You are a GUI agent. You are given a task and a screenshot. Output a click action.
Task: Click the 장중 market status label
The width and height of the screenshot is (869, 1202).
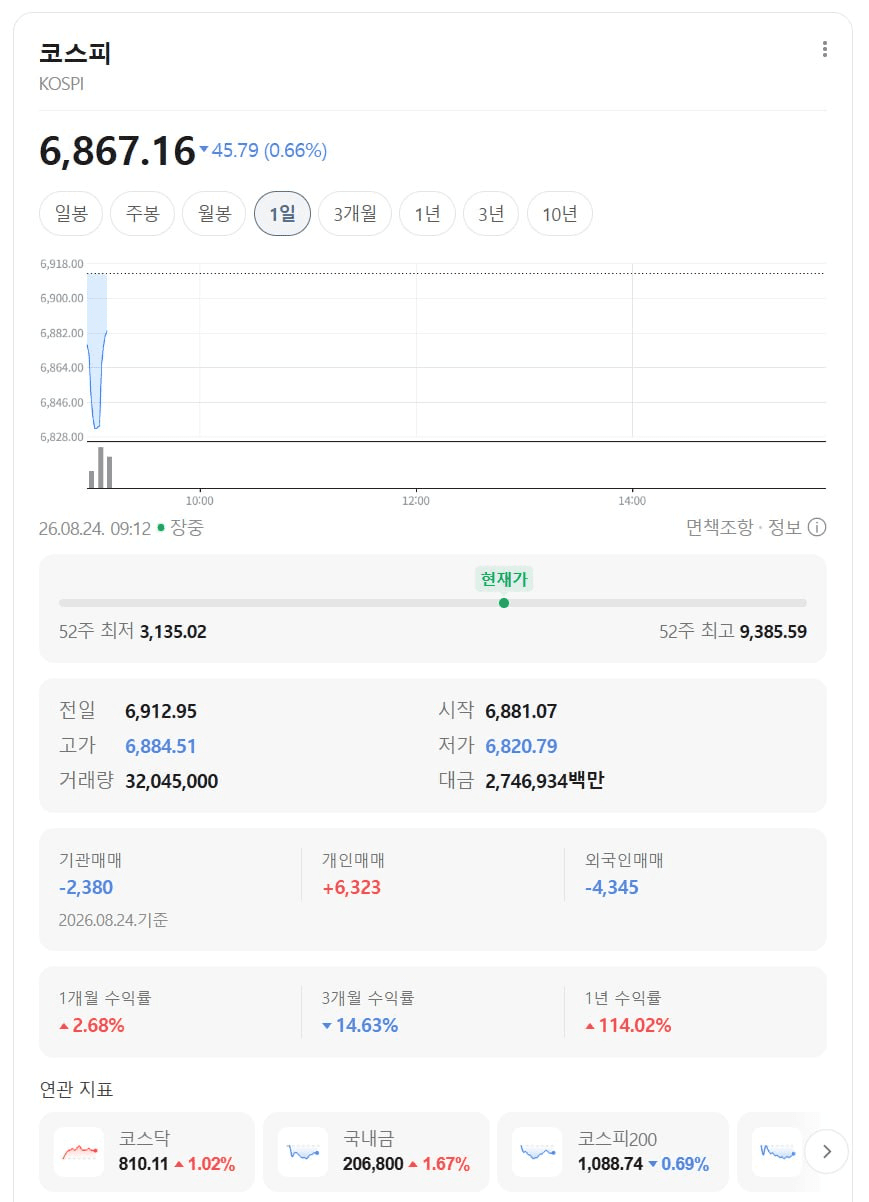187,528
